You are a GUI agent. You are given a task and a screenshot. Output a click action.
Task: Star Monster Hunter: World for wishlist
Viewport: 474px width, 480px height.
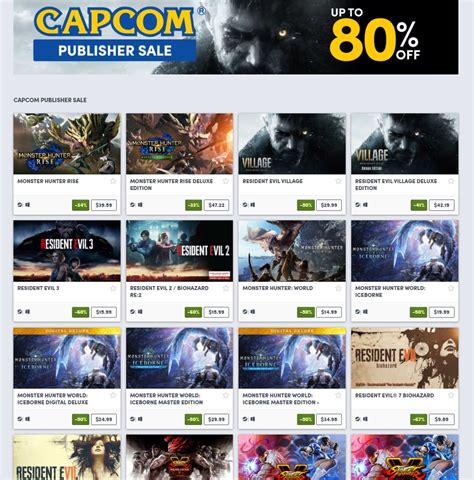click(338, 288)
